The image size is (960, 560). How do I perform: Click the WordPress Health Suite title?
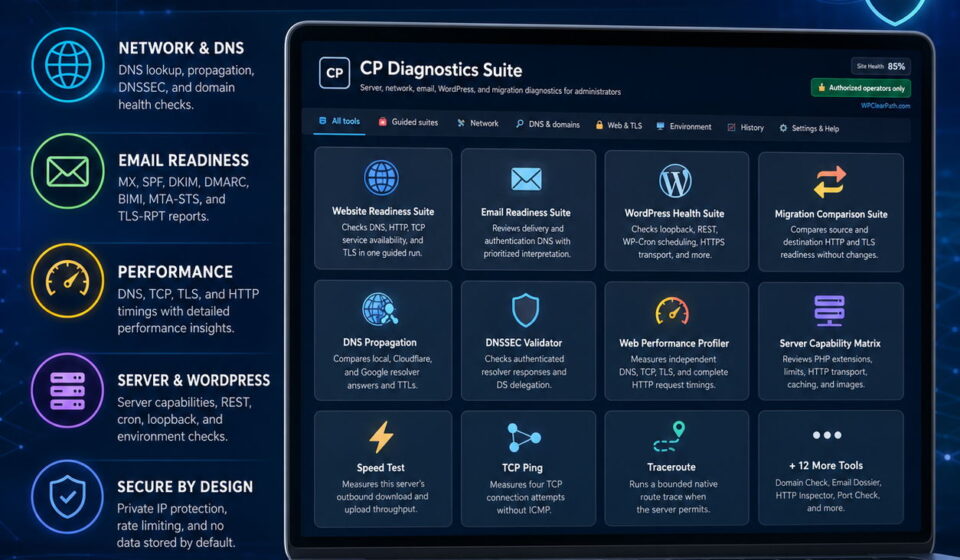point(674,213)
